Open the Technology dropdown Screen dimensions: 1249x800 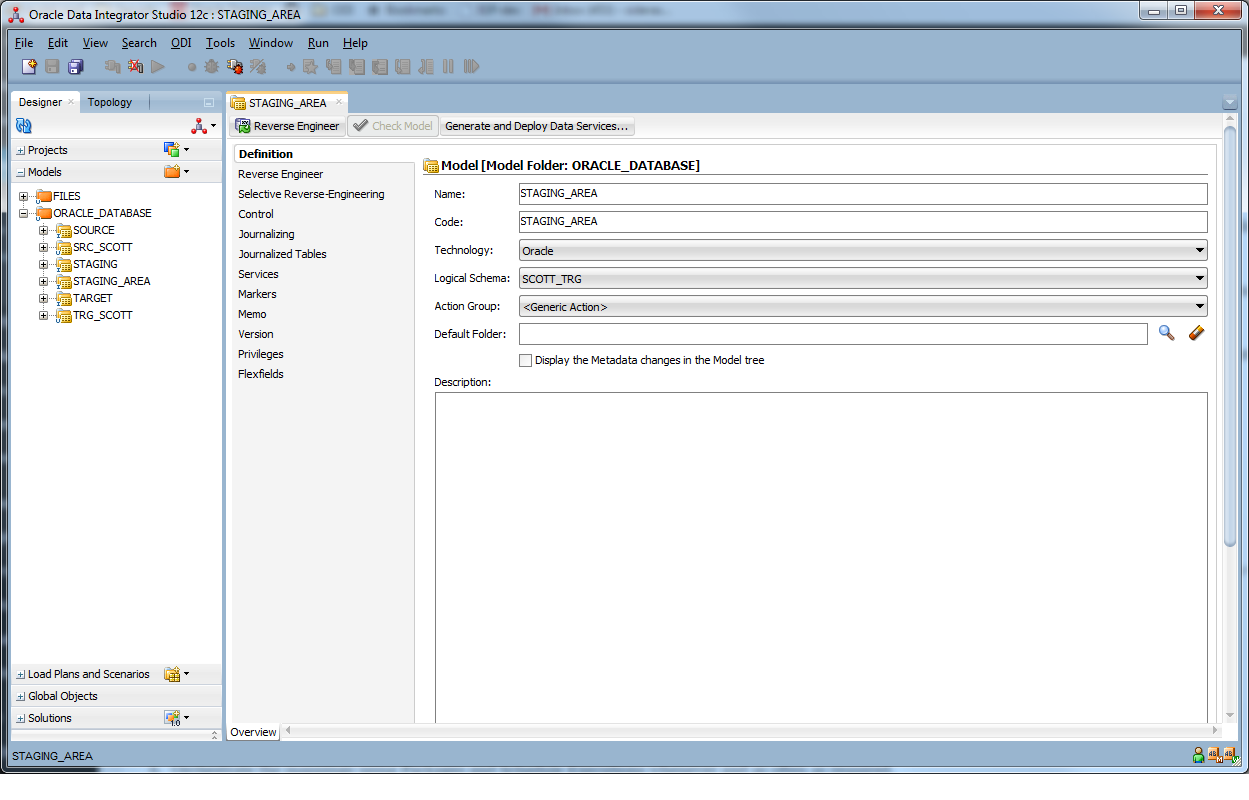[1199, 251]
